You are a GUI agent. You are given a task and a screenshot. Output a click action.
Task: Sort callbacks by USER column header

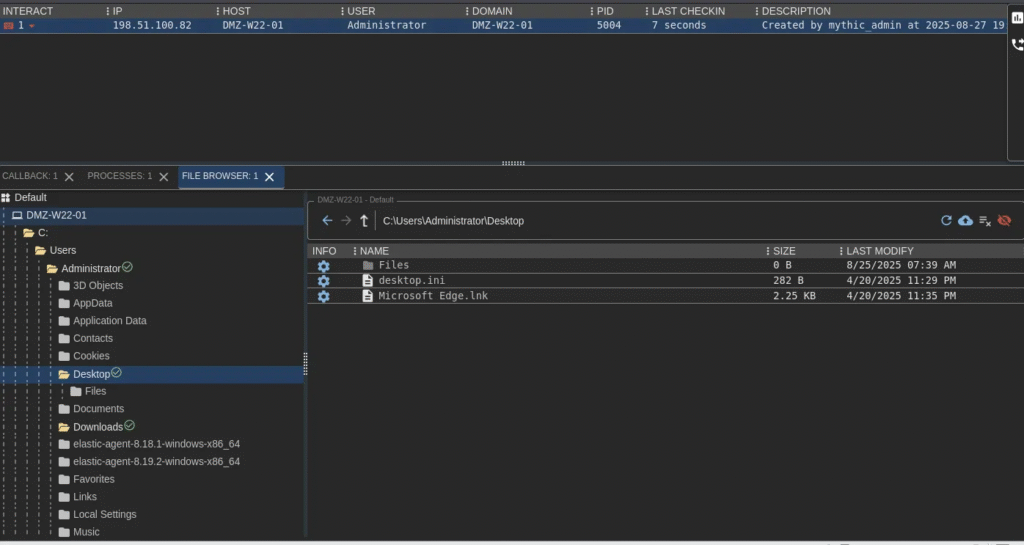[361, 11]
